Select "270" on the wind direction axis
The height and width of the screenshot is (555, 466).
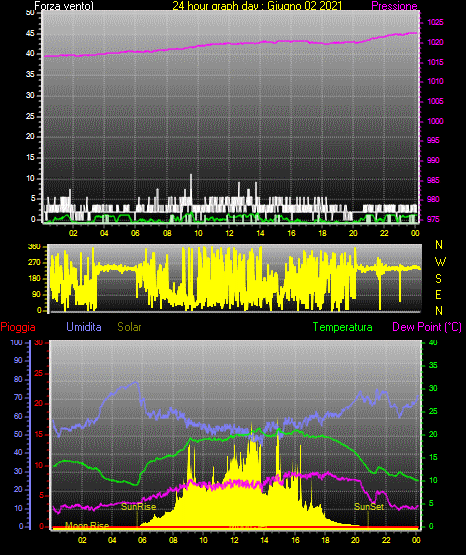34,263
